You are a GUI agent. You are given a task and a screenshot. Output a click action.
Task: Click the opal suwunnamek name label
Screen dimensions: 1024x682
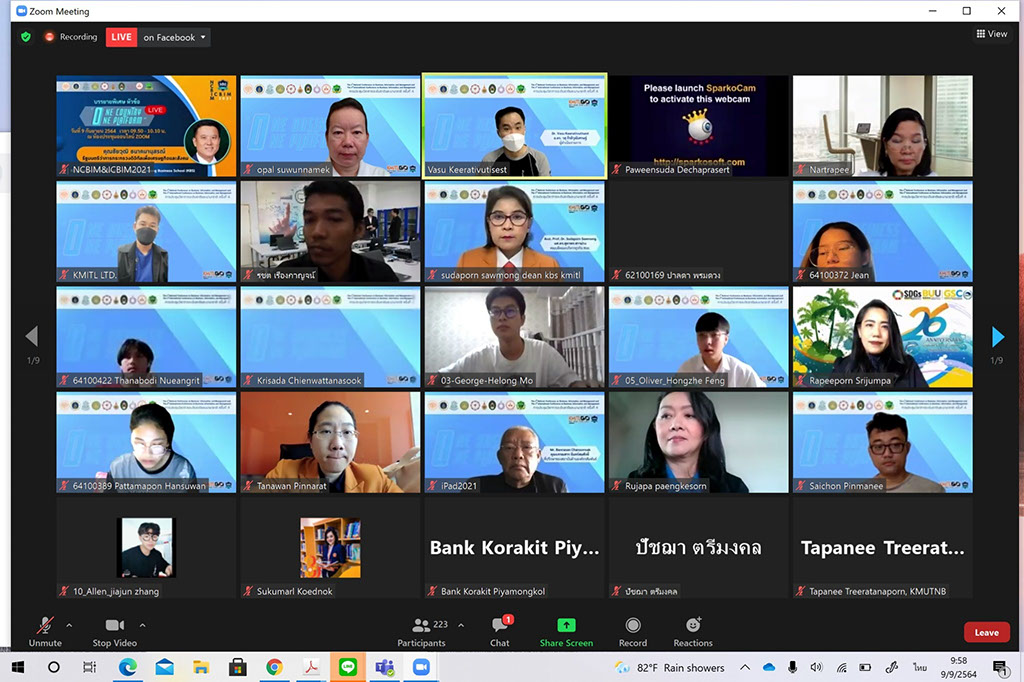[x=293, y=170]
